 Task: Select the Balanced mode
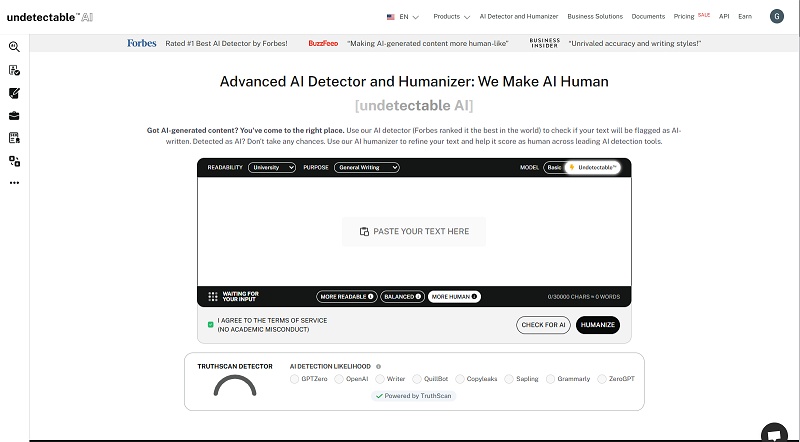coord(403,297)
